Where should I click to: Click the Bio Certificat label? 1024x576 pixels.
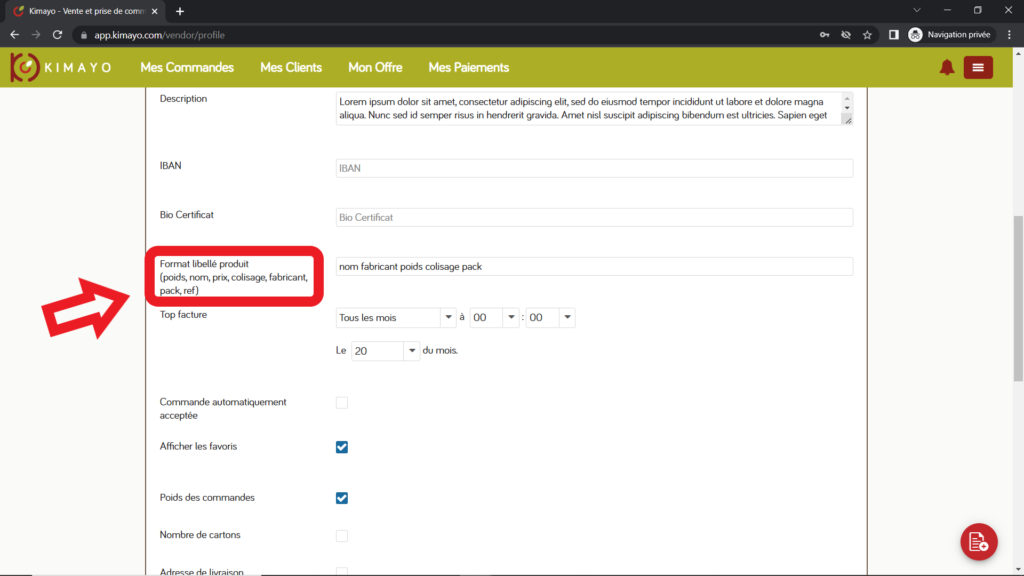pos(186,215)
